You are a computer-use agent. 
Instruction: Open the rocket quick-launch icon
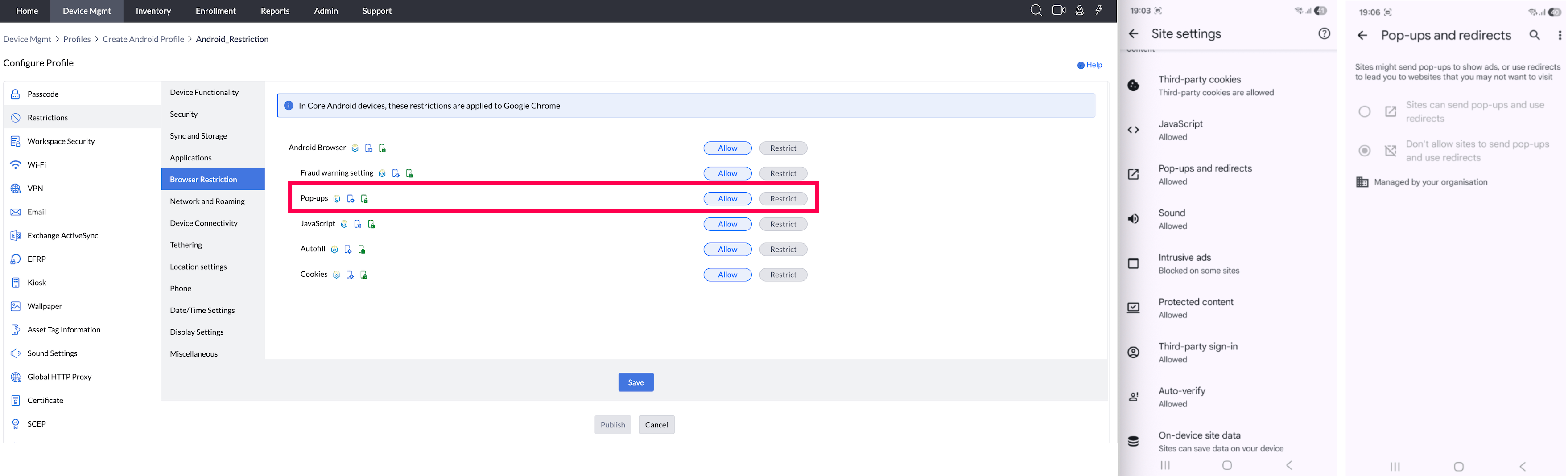(x=1079, y=10)
